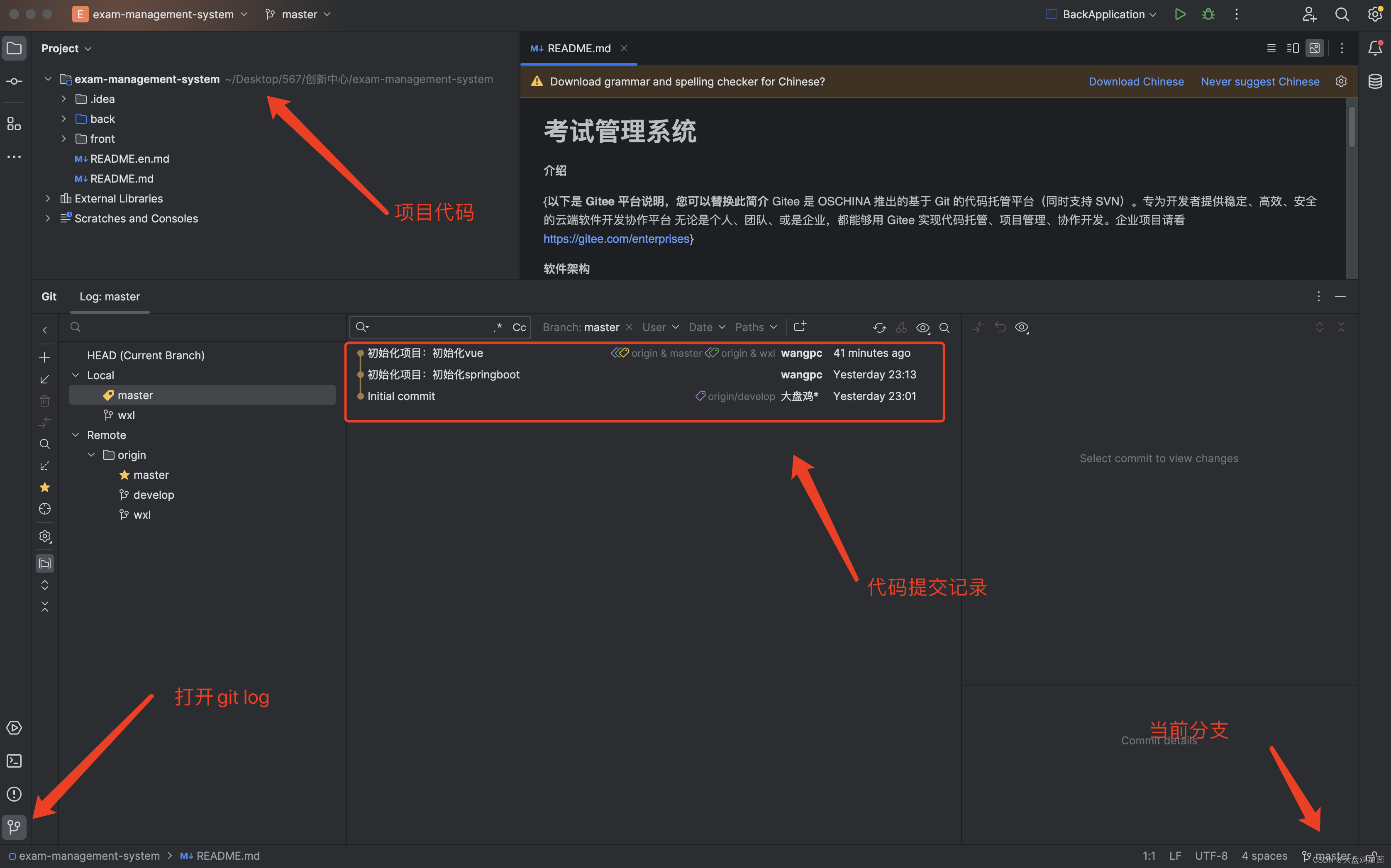Open the Problems tool window icon
This screenshot has width=1391, height=868.
point(14,794)
